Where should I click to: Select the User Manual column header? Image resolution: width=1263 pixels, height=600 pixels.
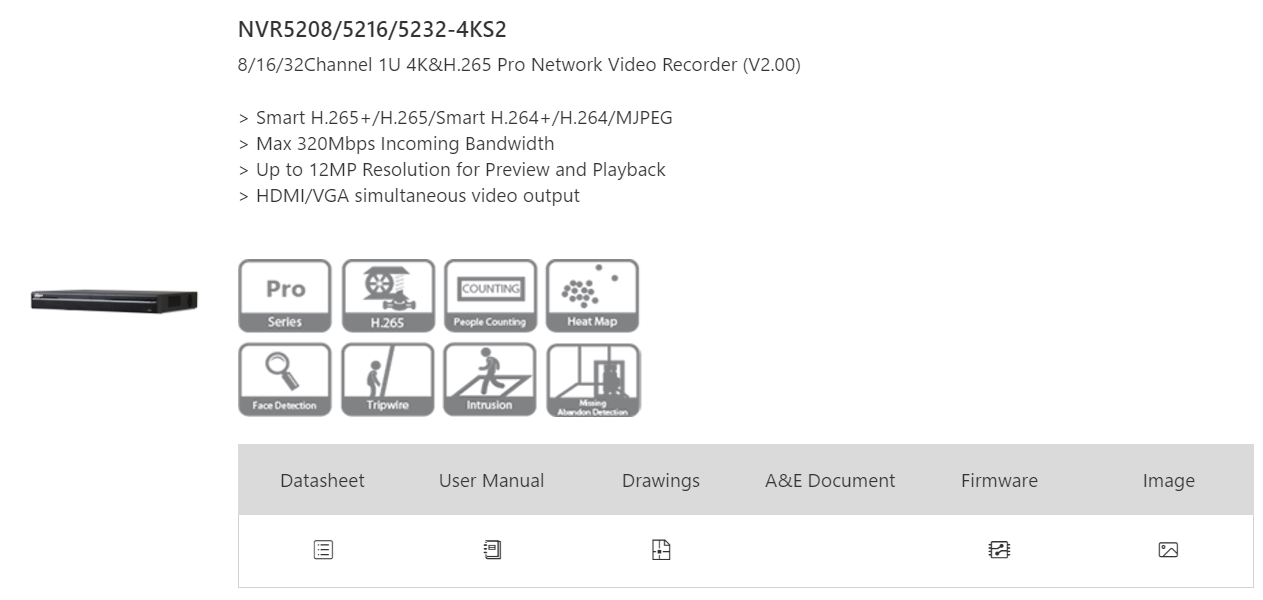491,481
